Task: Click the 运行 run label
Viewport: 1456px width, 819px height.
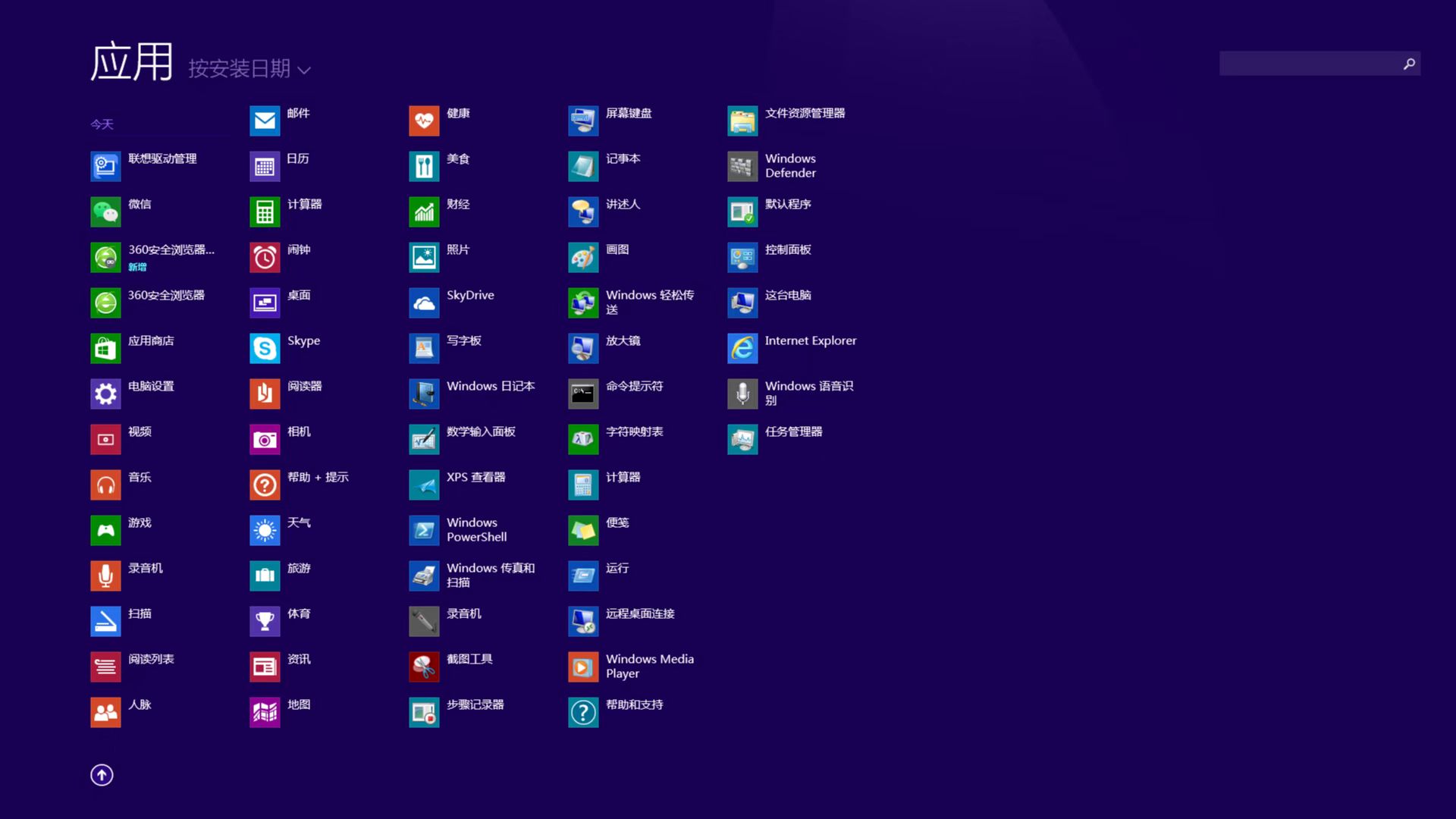Action: pos(617,568)
